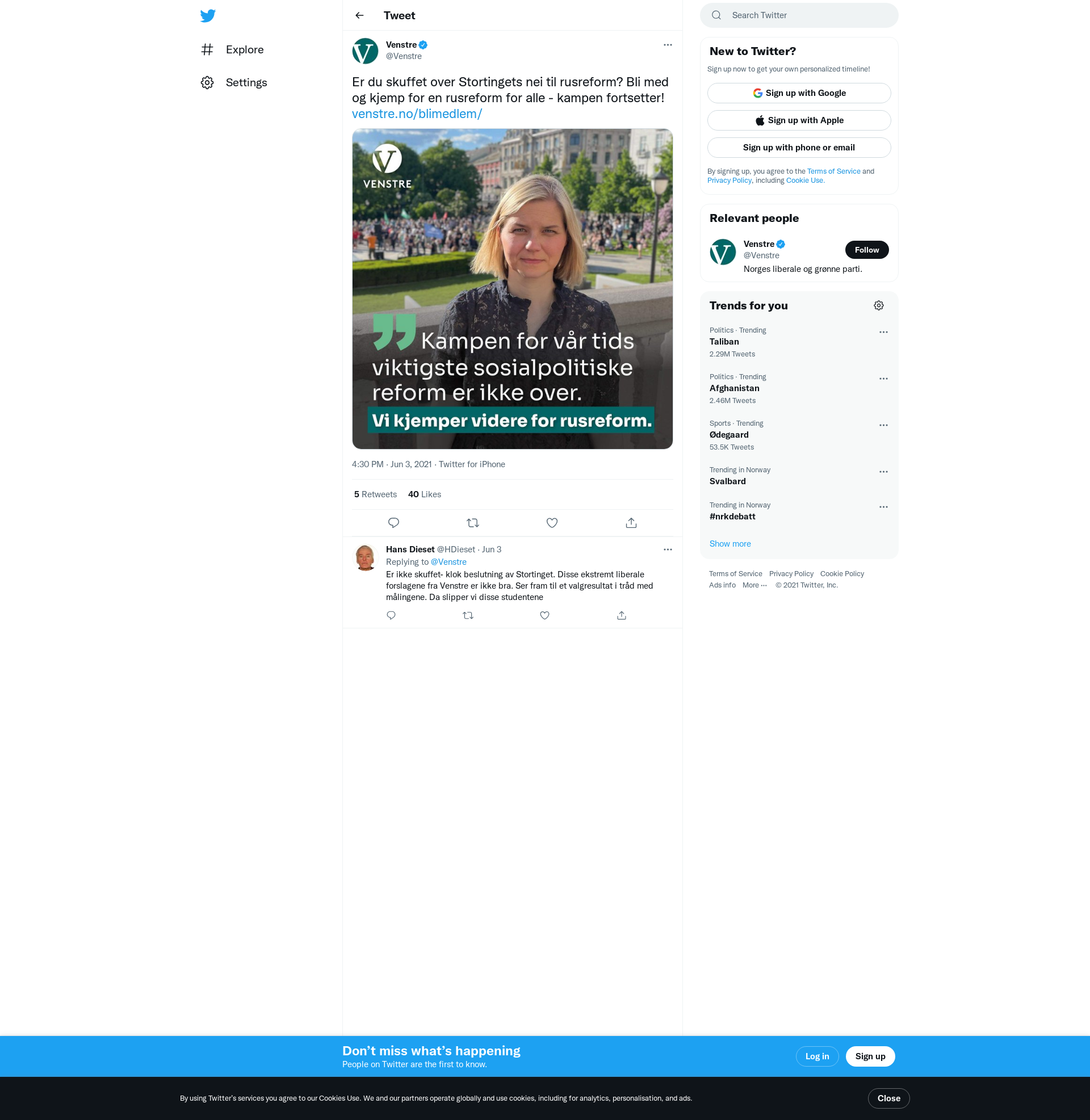Share Hans Dieset's comment
This screenshot has height=1120, width=1090.
(622, 616)
